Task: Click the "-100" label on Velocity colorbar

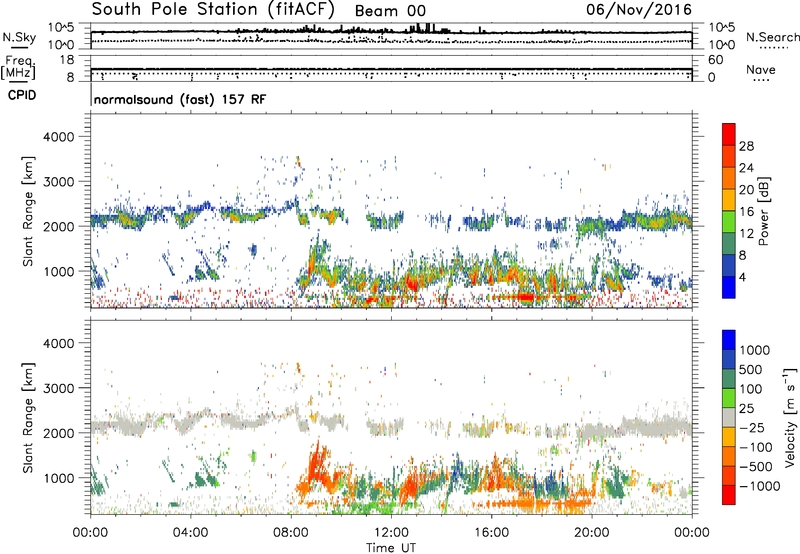Action: tap(756, 447)
